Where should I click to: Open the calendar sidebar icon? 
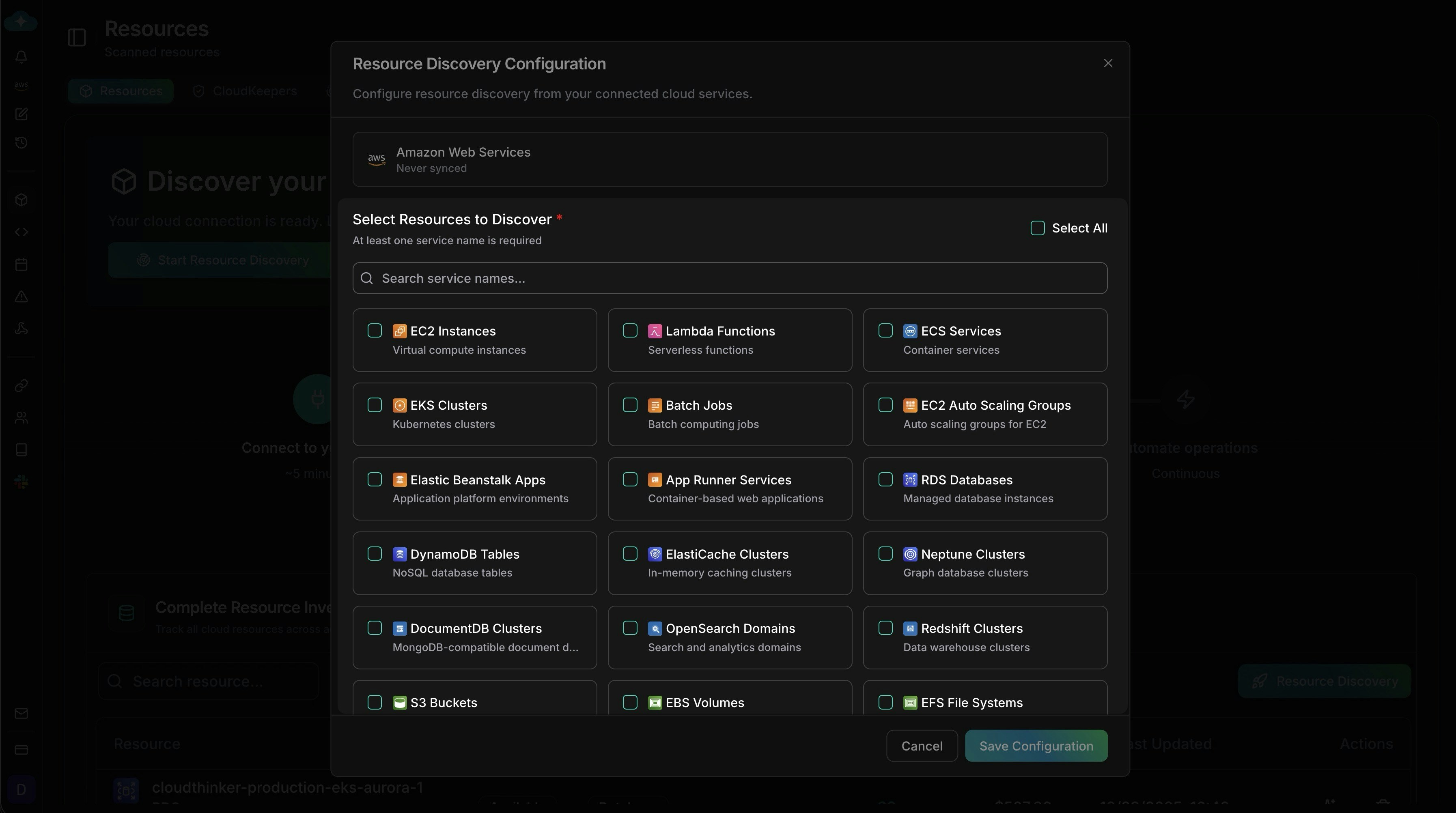pyautogui.click(x=21, y=264)
